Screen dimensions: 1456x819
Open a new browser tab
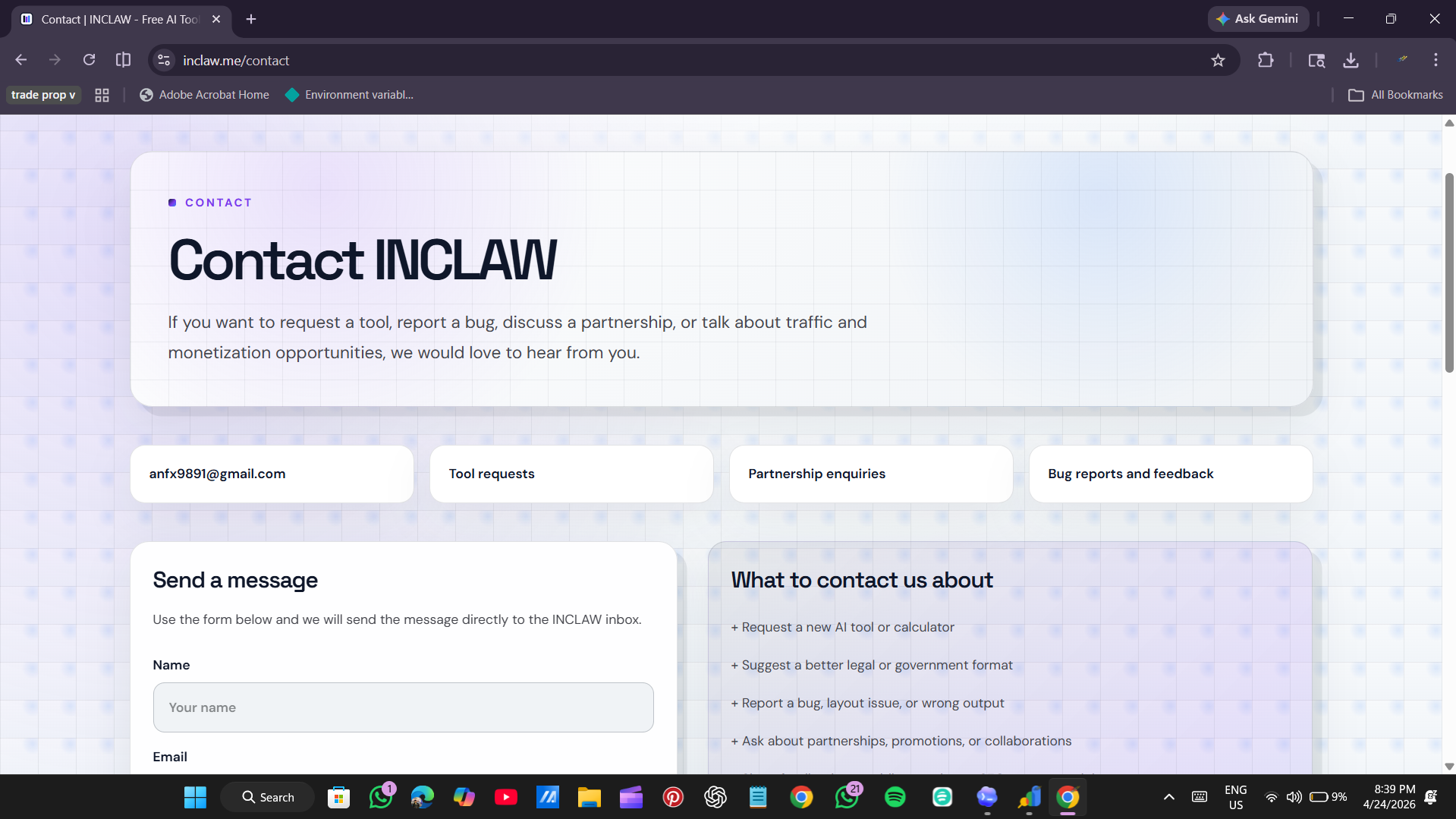[251, 19]
